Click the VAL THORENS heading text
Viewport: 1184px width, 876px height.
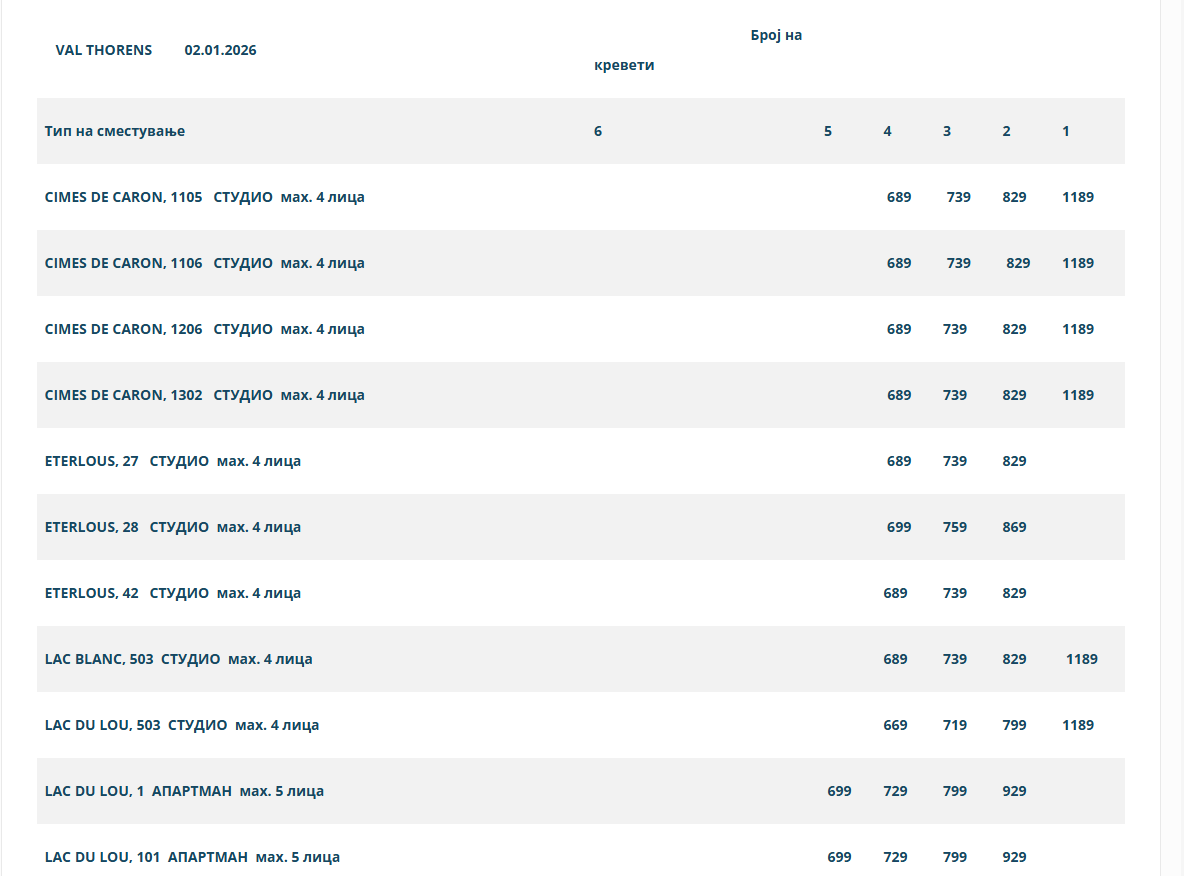pos(104,50)
